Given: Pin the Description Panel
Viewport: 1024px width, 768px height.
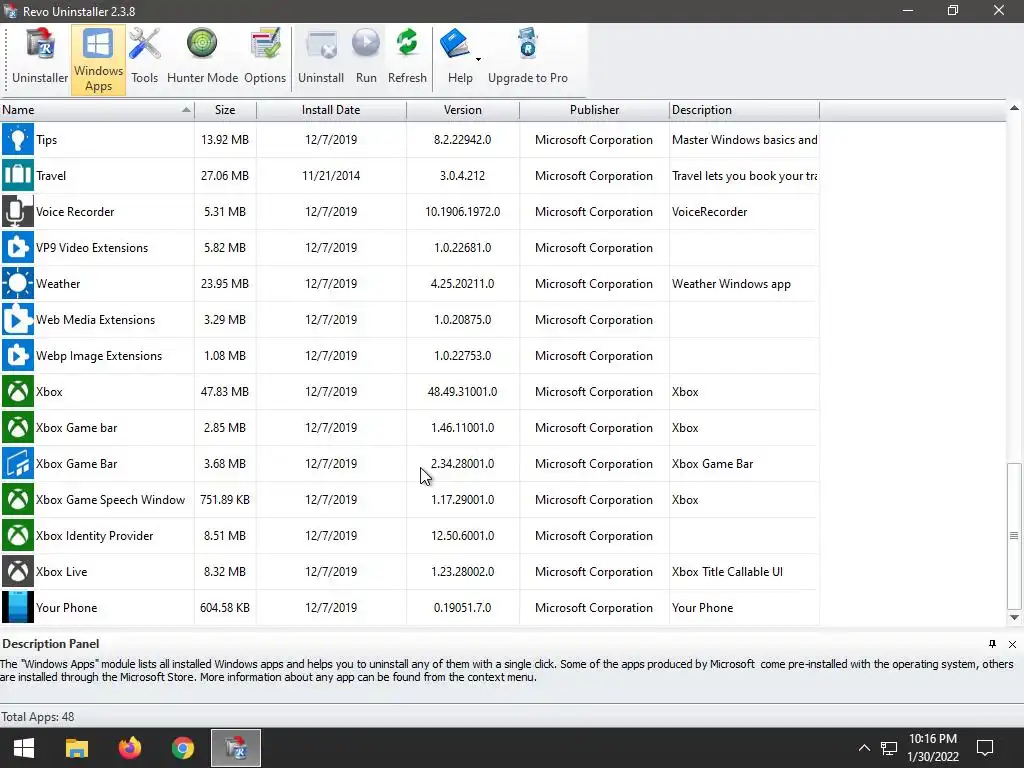Looking at the screenshot, I should (x=992, y=644).
